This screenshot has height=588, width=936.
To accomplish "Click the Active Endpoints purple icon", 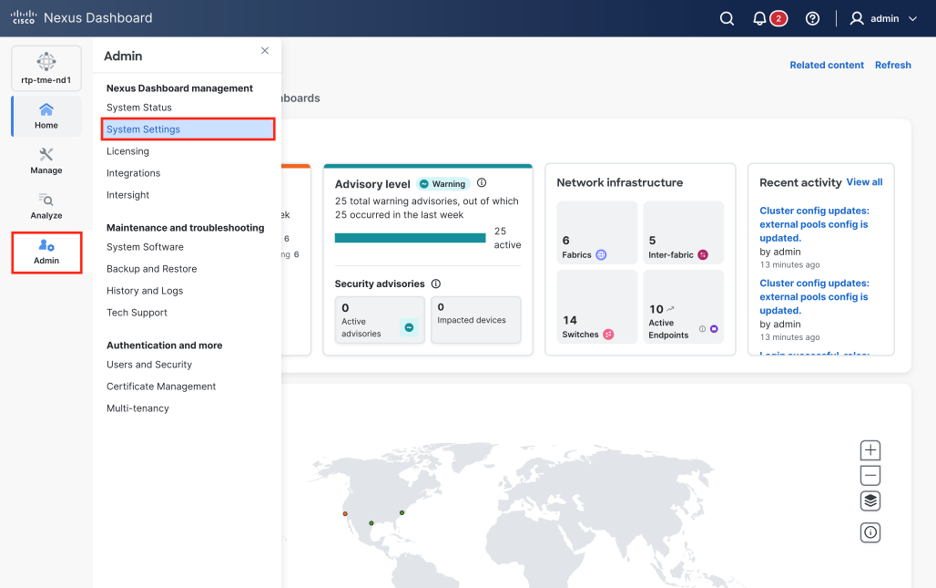I will pos(714,329).
